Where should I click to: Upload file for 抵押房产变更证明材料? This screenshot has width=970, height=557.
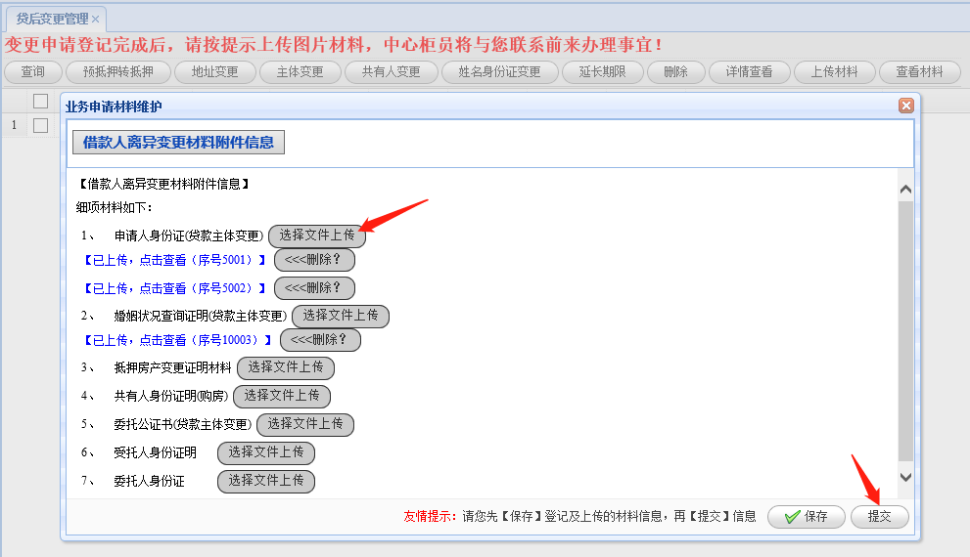285,368
